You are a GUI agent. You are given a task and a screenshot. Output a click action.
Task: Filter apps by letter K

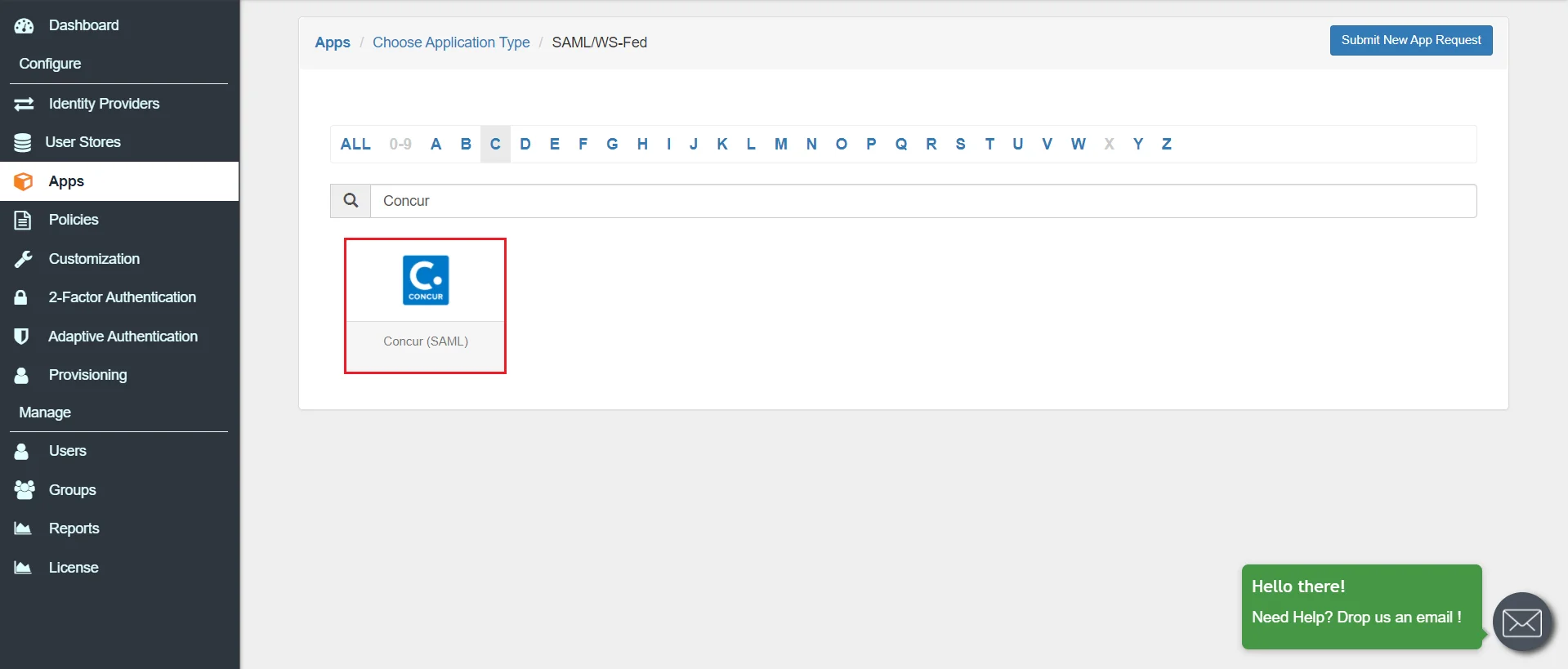(722, 144)
